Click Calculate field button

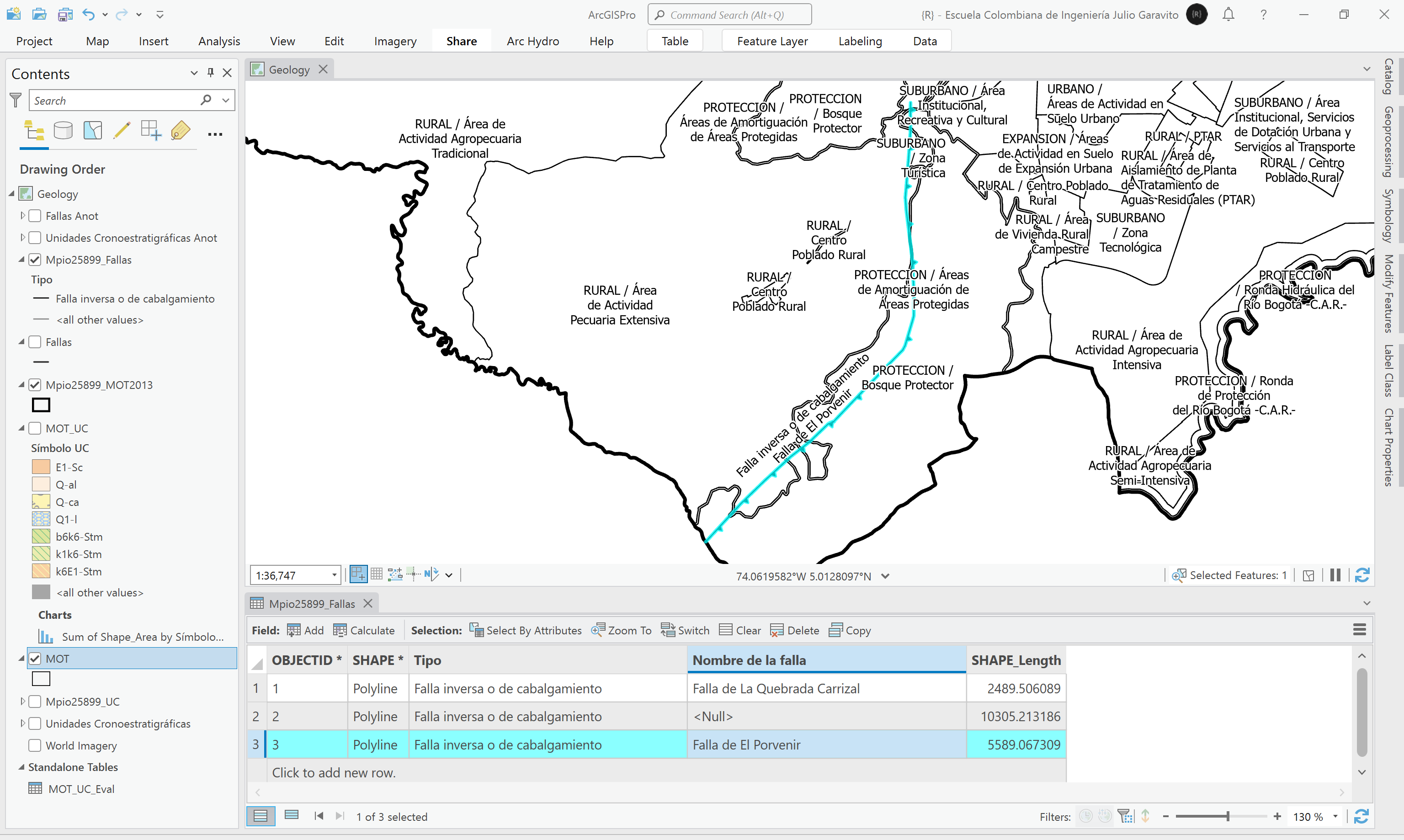coord(364,630)
